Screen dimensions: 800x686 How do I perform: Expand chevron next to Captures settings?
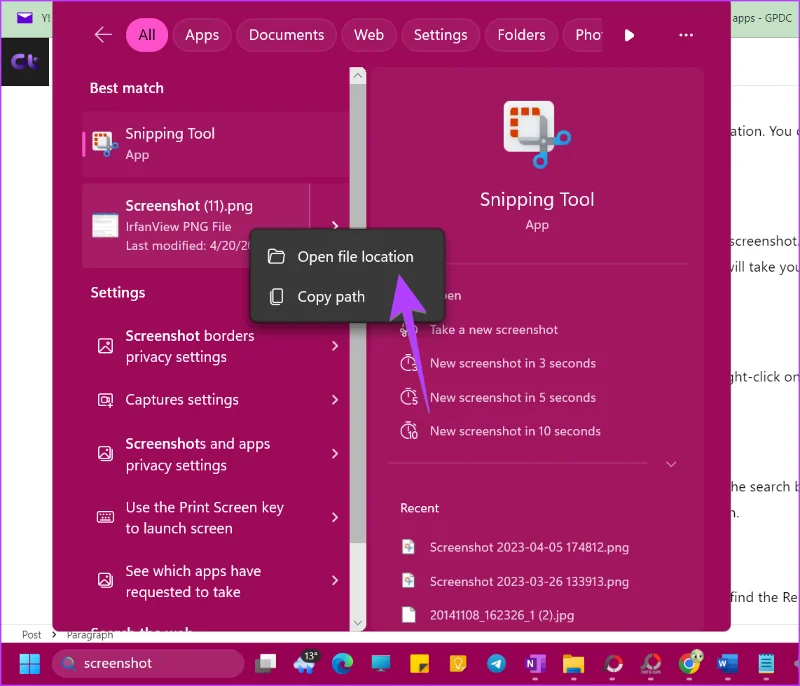tap(335, 400)
